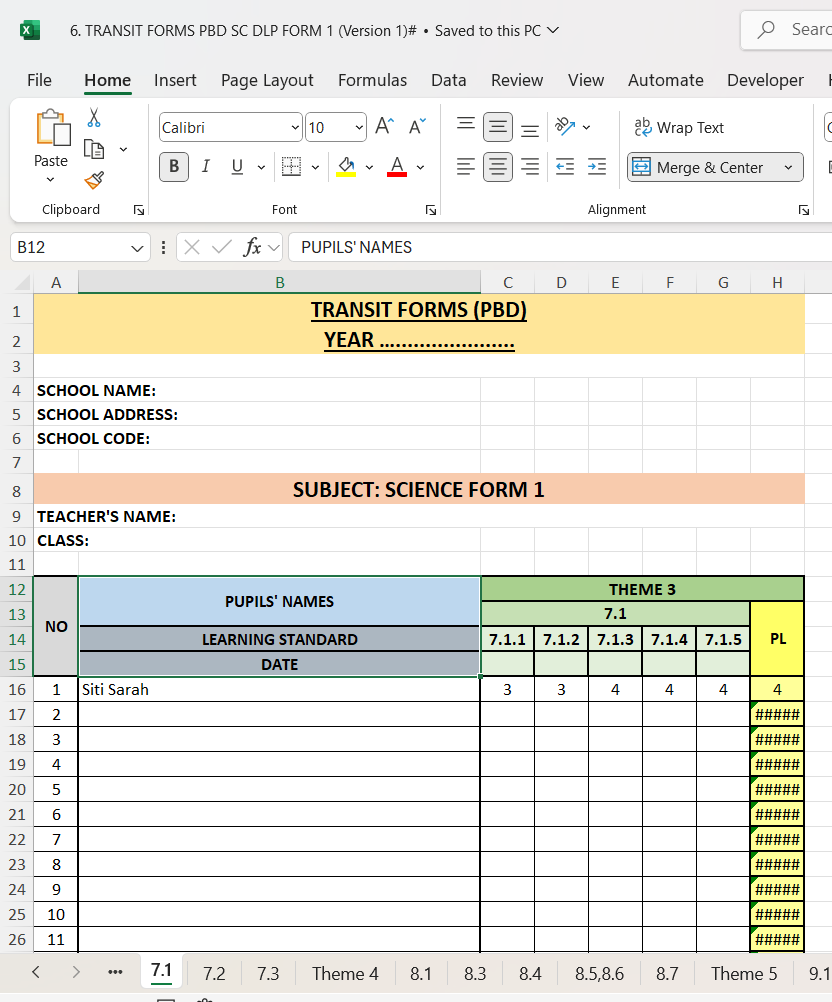Image resolution: width=832 pixels, height=1002 pixels.
Task: Click the Middle Align icon
Action: coord(498,127)
